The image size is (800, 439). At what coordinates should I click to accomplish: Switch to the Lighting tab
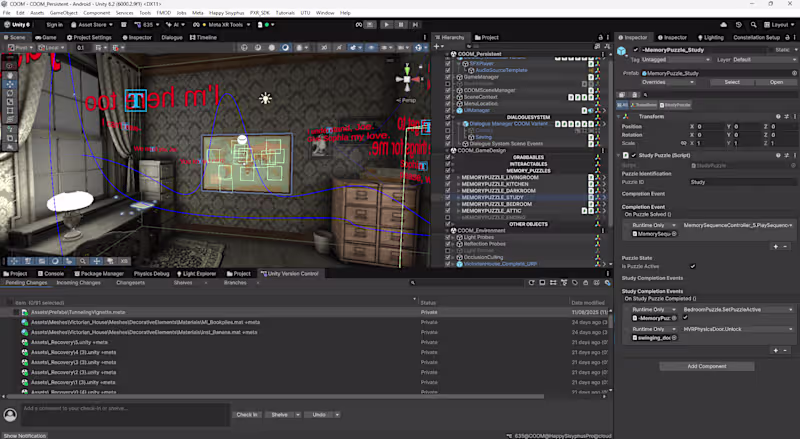[710, 37]
